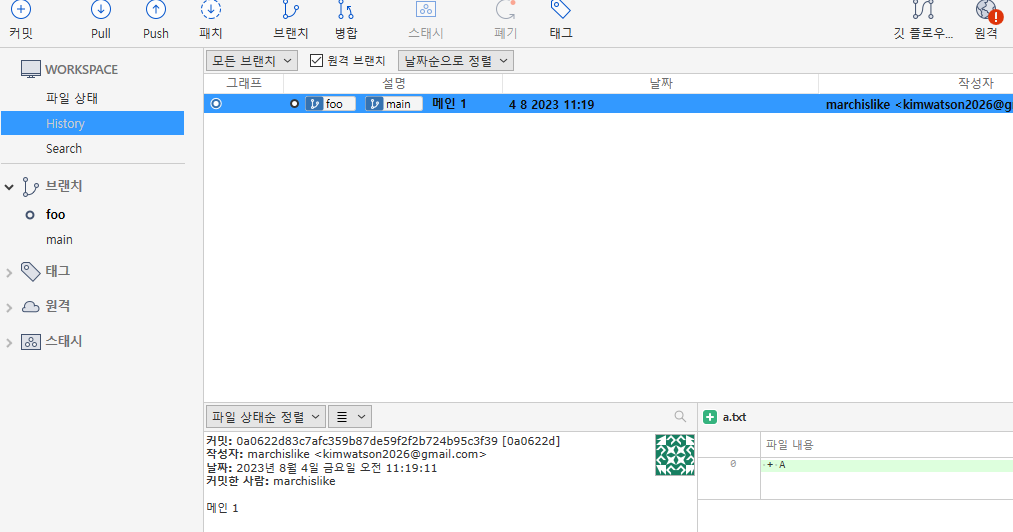Open the 모든 브랜치 dropdown
The width and height of the screenshot is (1013, 532).
point(251,60)
